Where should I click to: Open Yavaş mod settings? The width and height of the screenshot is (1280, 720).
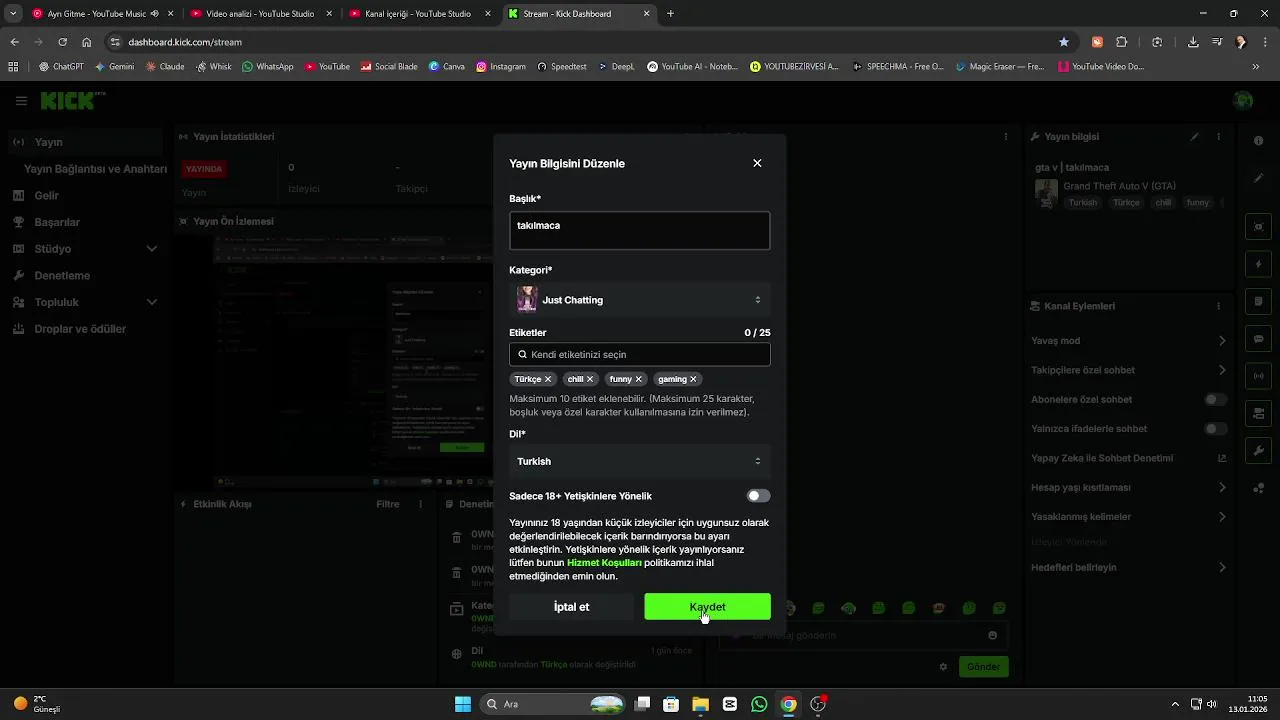coord(1129,341)
